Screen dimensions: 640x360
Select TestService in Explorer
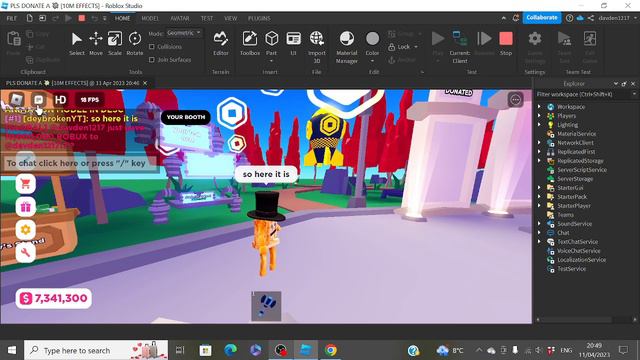(x=571, y=269)
